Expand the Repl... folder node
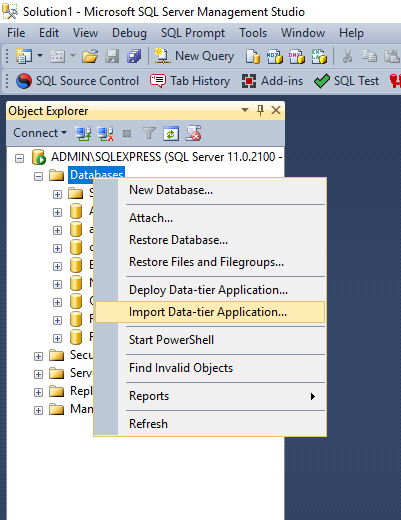This screenshot has width=401, height=520. [x=38, y=392]
